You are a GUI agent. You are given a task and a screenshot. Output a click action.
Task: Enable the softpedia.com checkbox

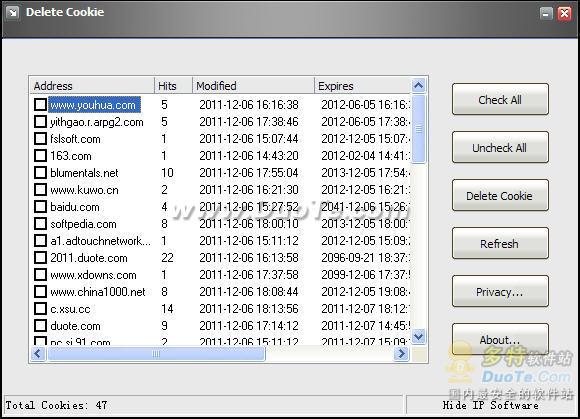point(40,224)
